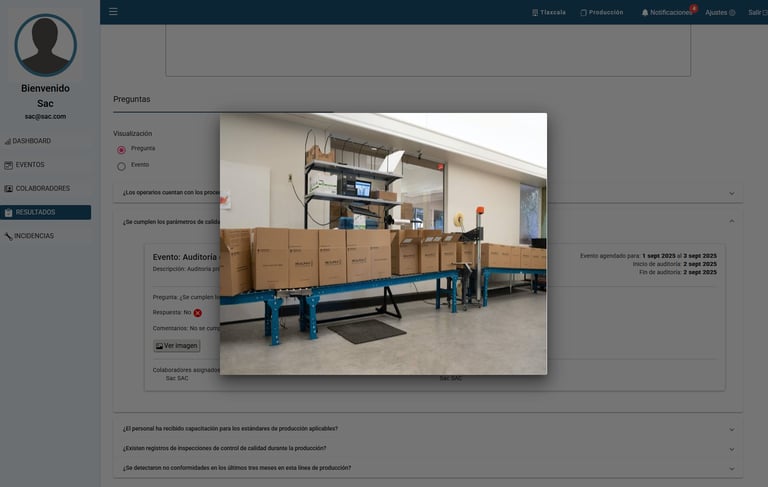
Task: Open the Incidencias menu item
Action: coord(46,236)
